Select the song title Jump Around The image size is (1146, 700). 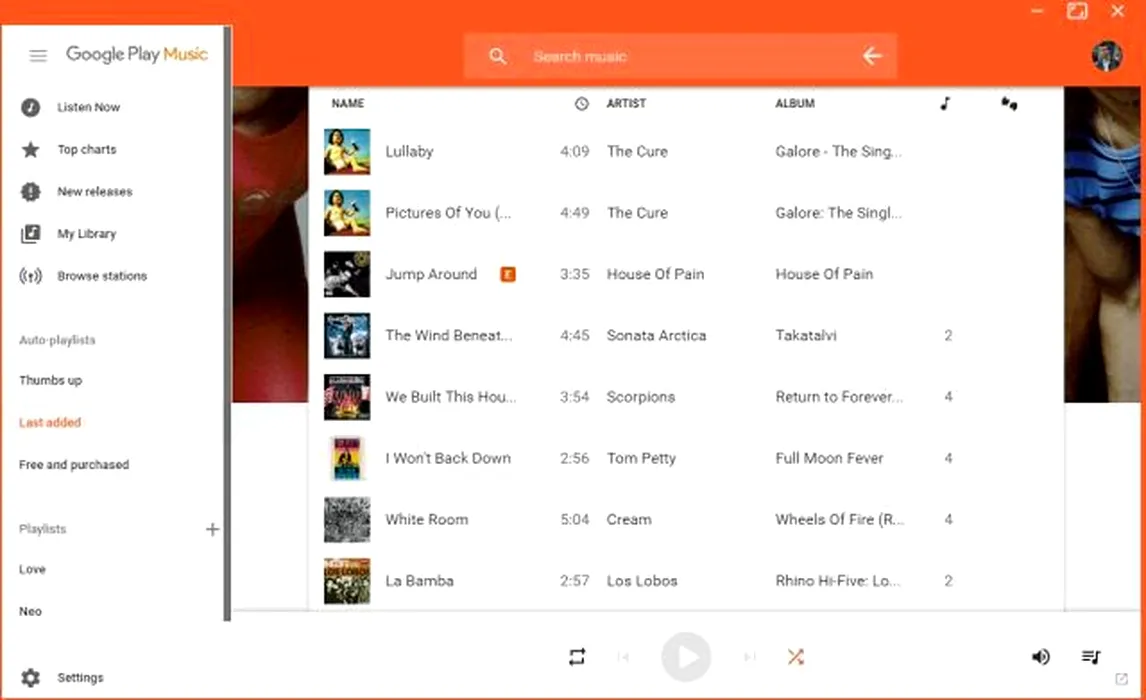(x=431, y=274)
